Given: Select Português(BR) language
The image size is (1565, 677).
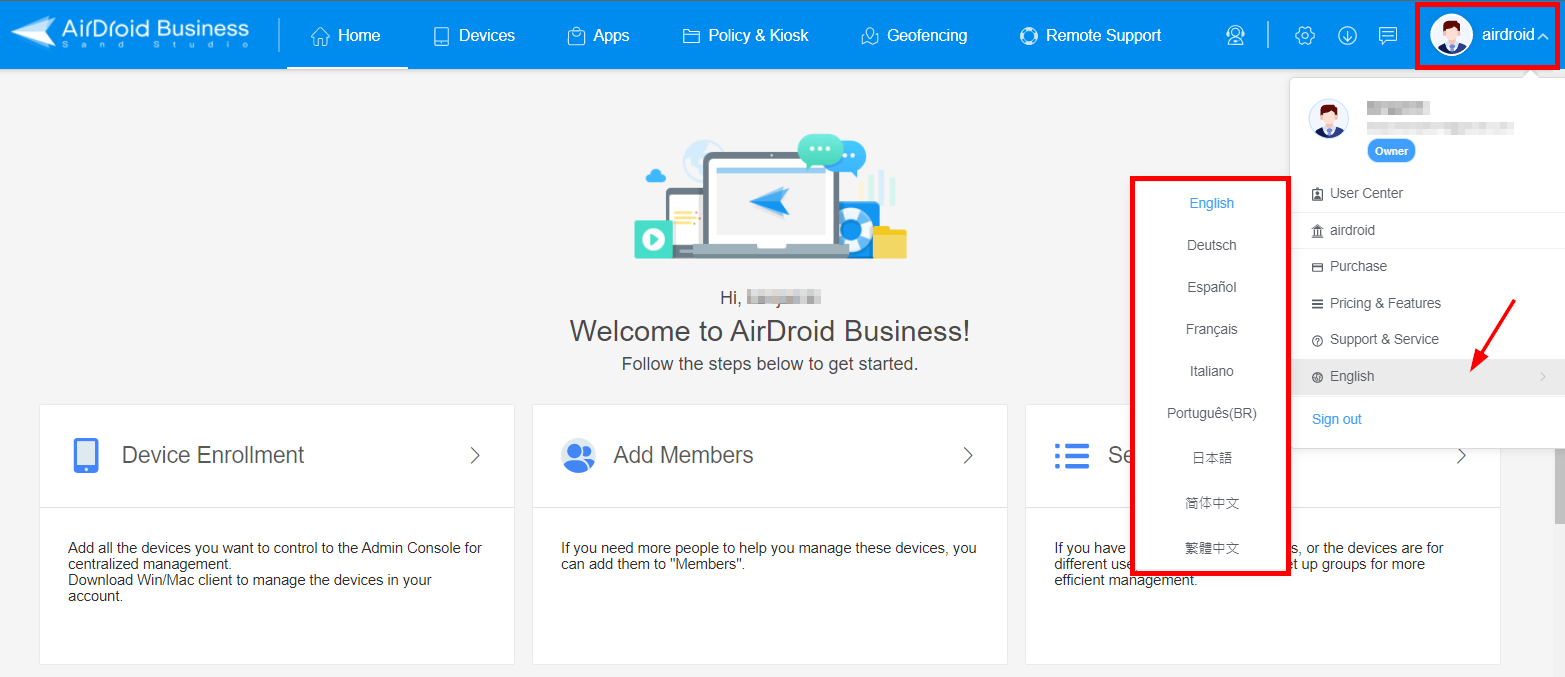Looking at the screenshot, I should (1211, 413).
